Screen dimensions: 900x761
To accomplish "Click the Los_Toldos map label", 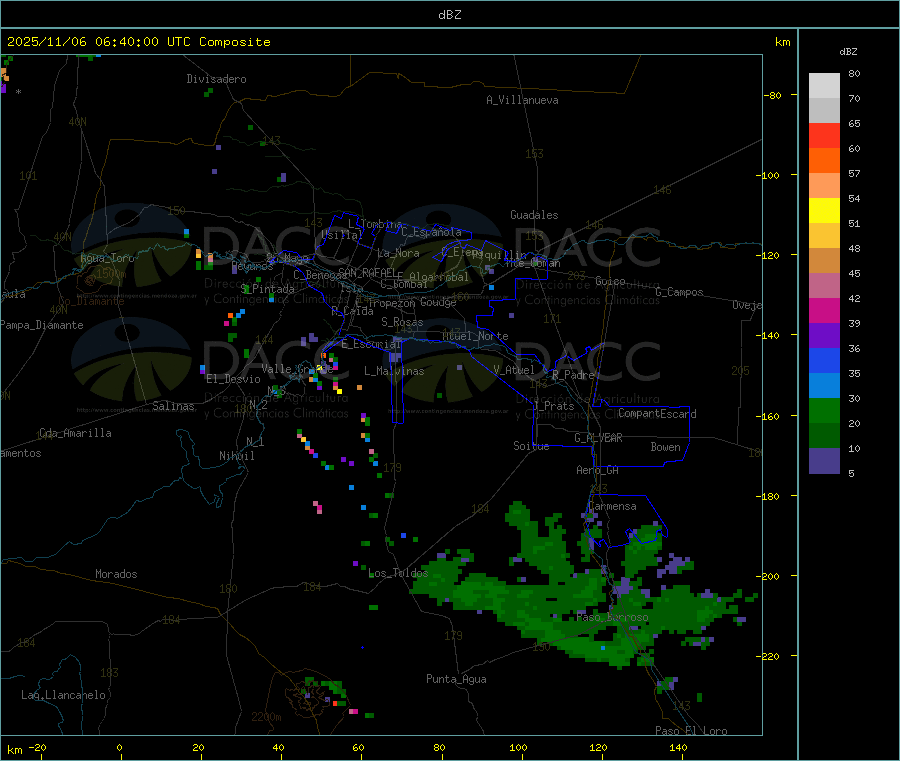I will click(x=398, y=573).
